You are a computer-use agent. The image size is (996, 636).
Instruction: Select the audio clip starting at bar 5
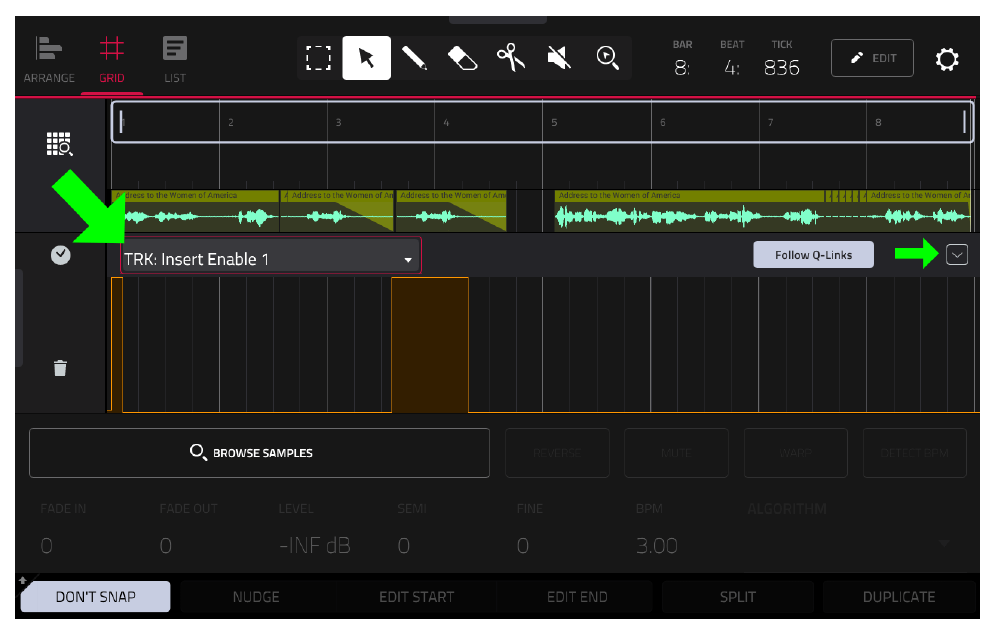coord(689,210)
